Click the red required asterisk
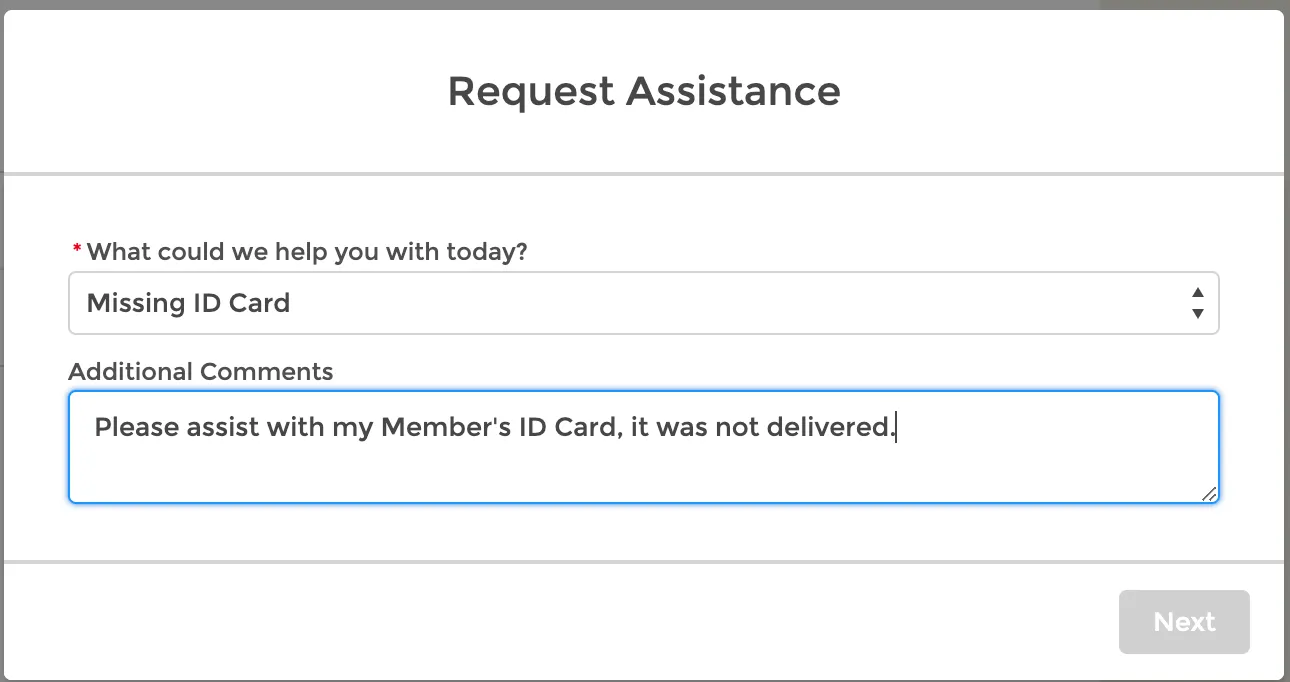The height and width of the screenshot is (682, 1290). pyautogui.click(x=77, y=250)
